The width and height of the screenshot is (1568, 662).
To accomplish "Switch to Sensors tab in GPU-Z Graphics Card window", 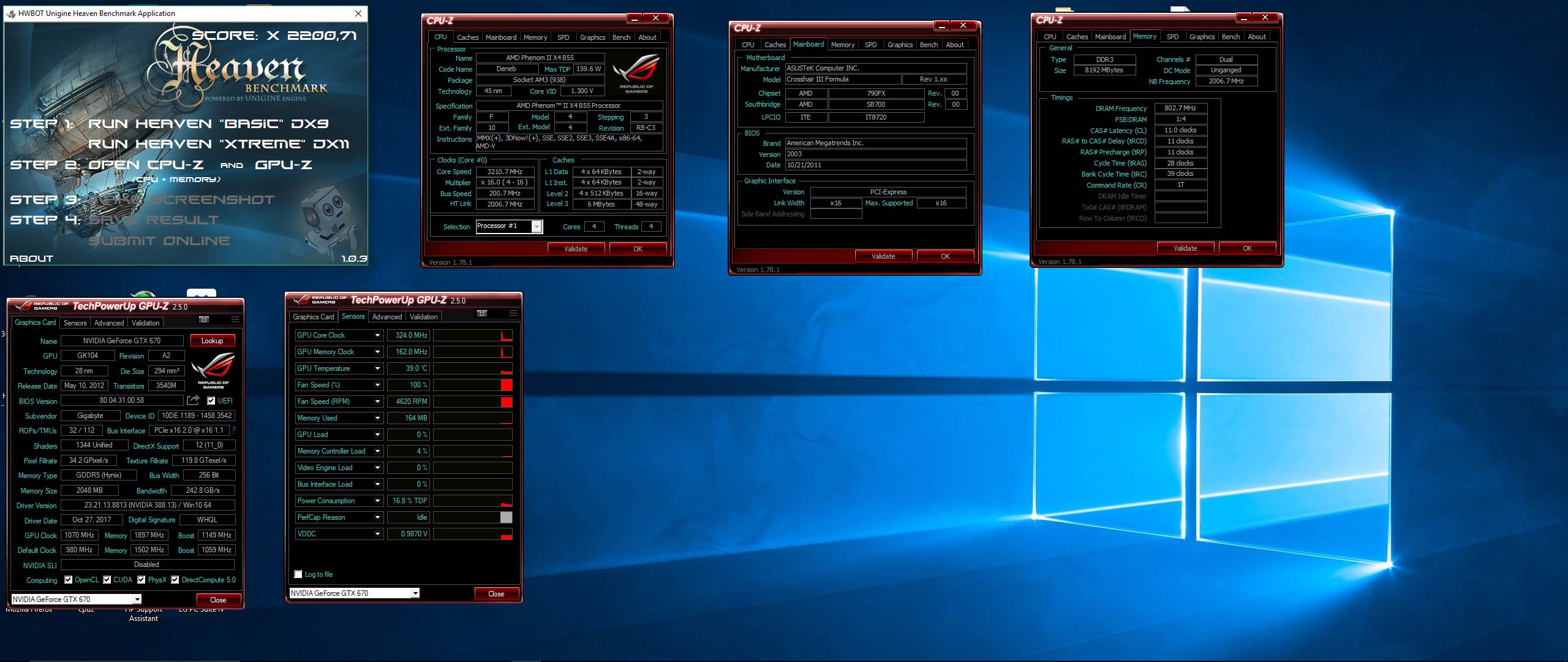I will pyautogui.click(x=75, y=323).
